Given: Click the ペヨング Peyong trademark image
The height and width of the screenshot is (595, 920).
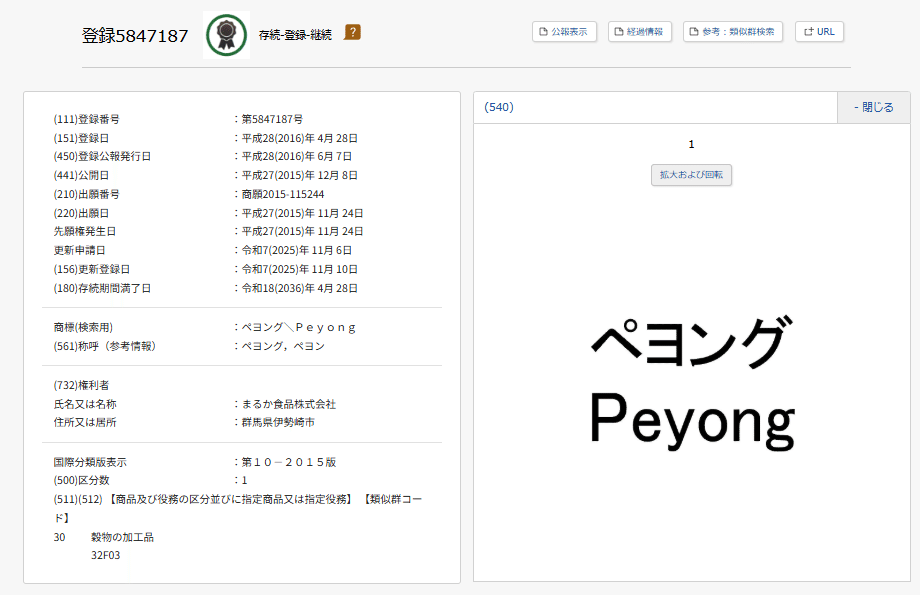Looking at the screenshot, I should click(x=692, y=384).
